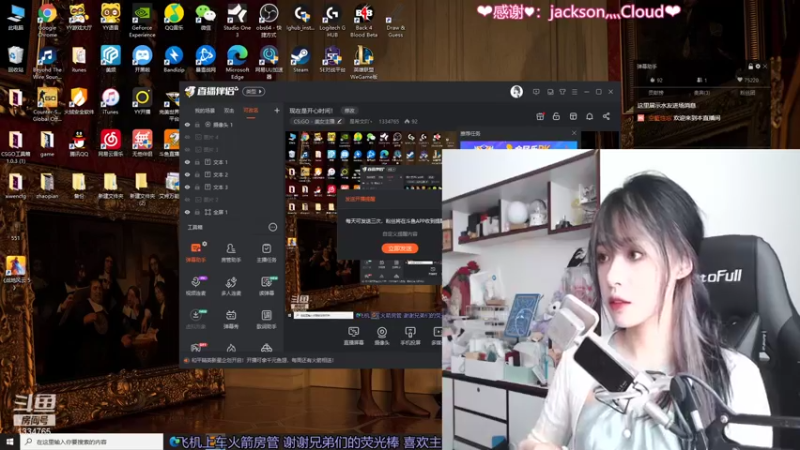800x450 pixels.
Task: Select the active orange scene tab
Action: click(x=251, y=111)
